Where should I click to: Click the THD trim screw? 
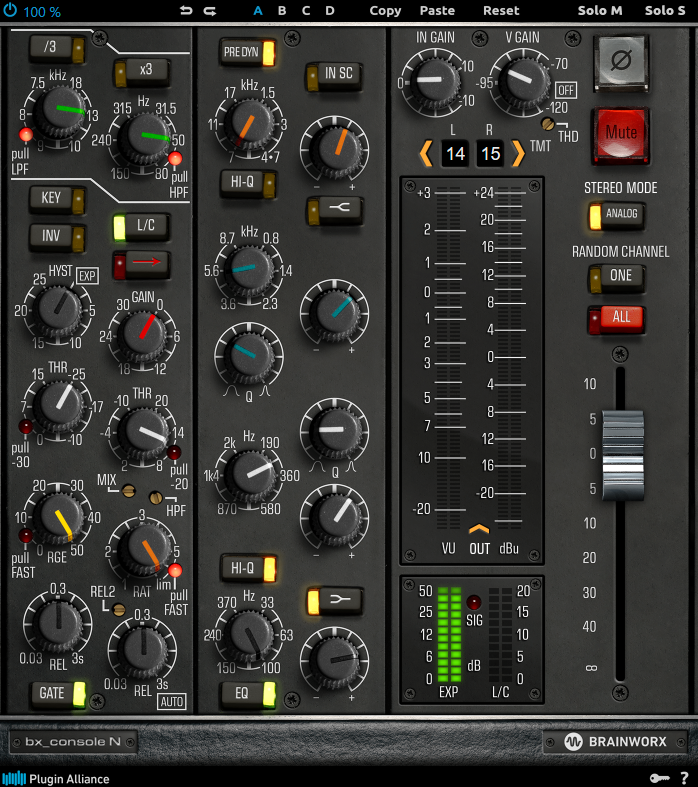547,123
